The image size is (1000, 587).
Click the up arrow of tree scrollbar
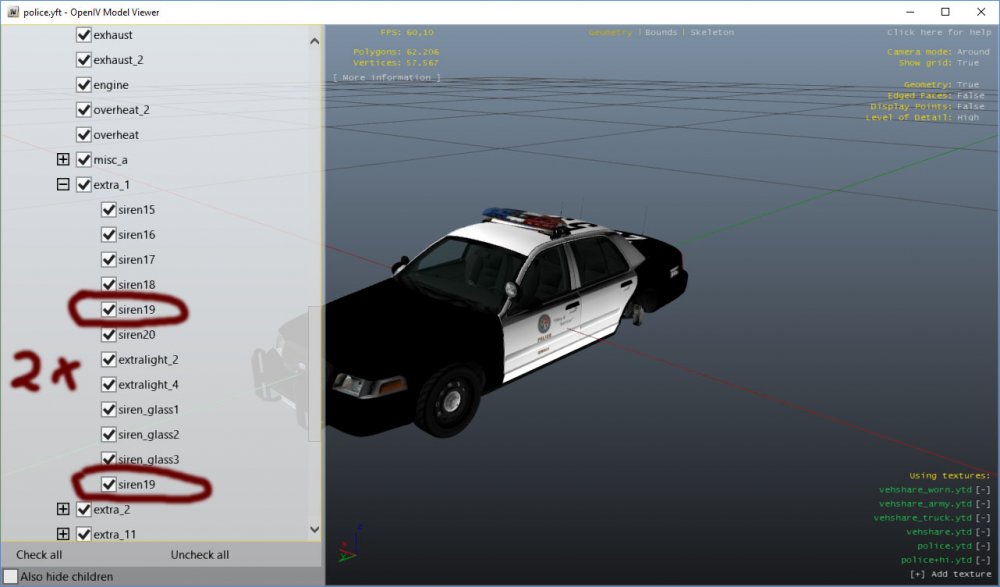pyautogui.click(x=314, y=41)
